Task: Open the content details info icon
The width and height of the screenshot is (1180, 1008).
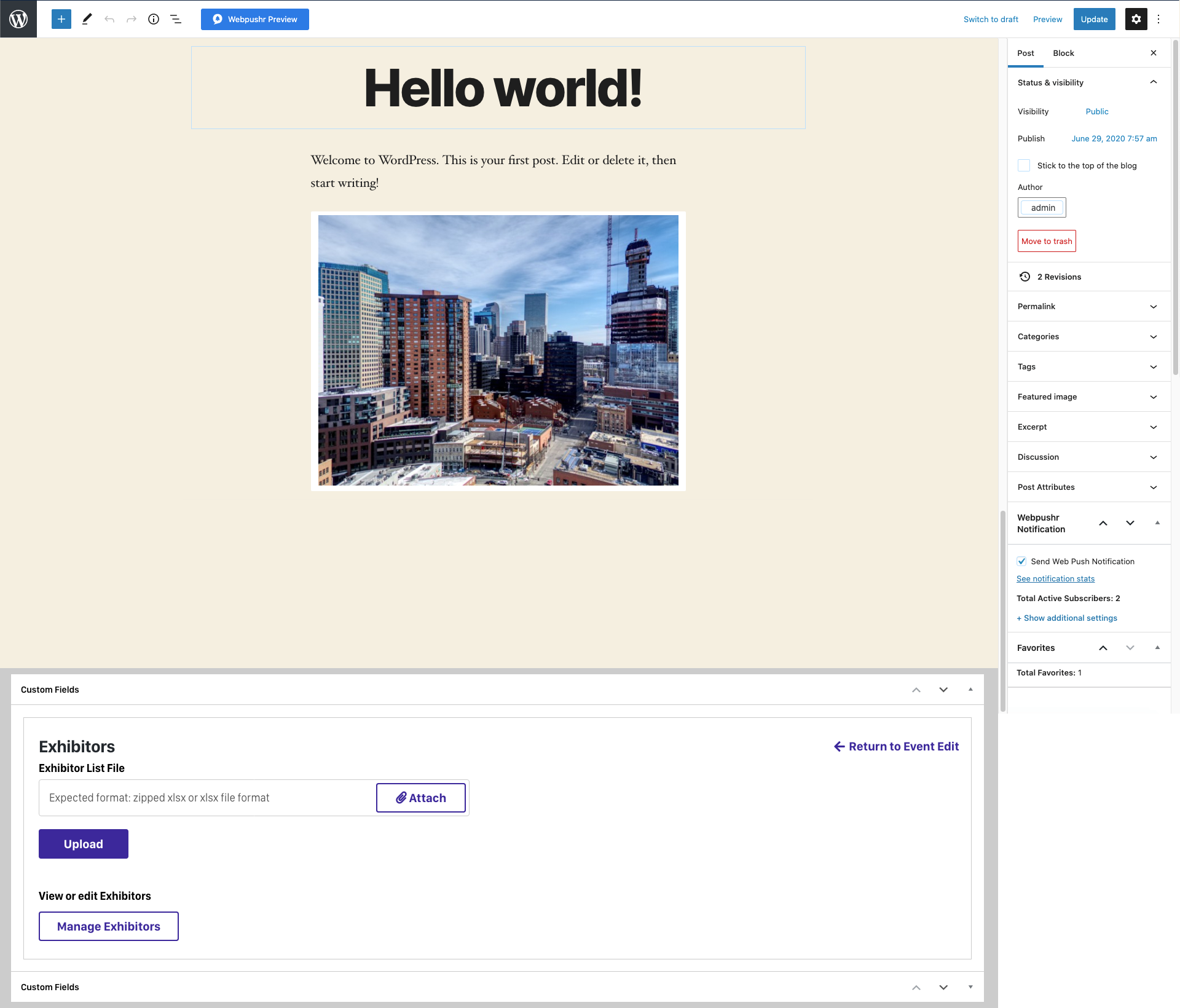Action: coord(154,19)
